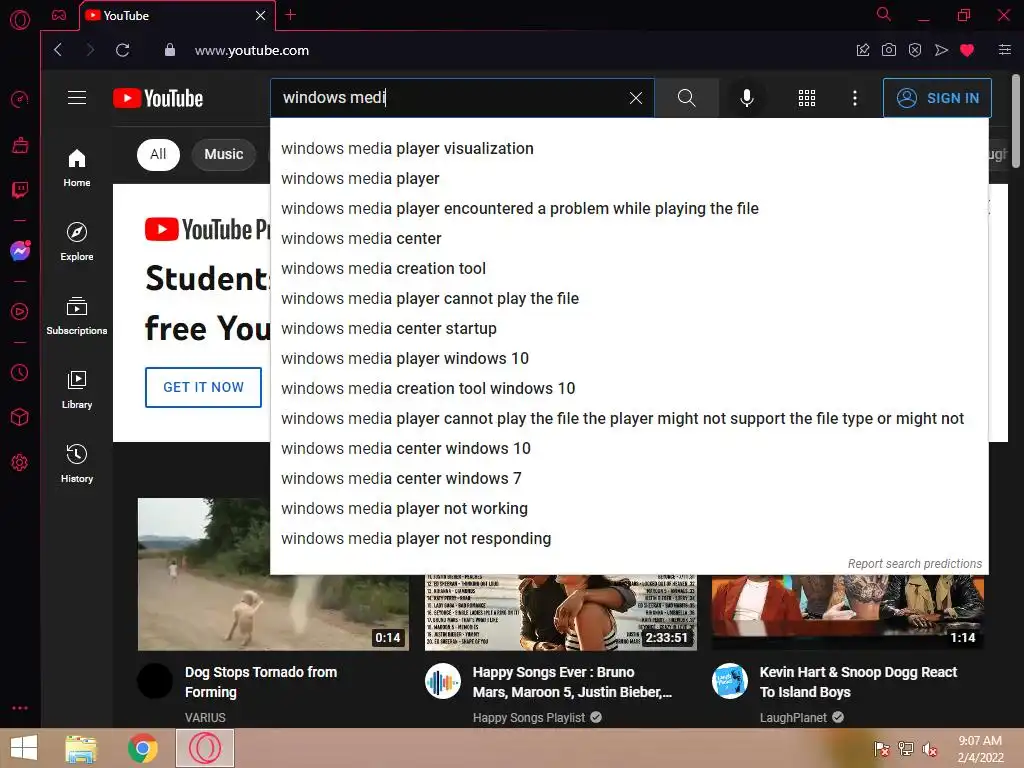Screen dimensions: 1024x768
Task: Choose suggestion "windows media player visualization"
Action: (629, 149)
